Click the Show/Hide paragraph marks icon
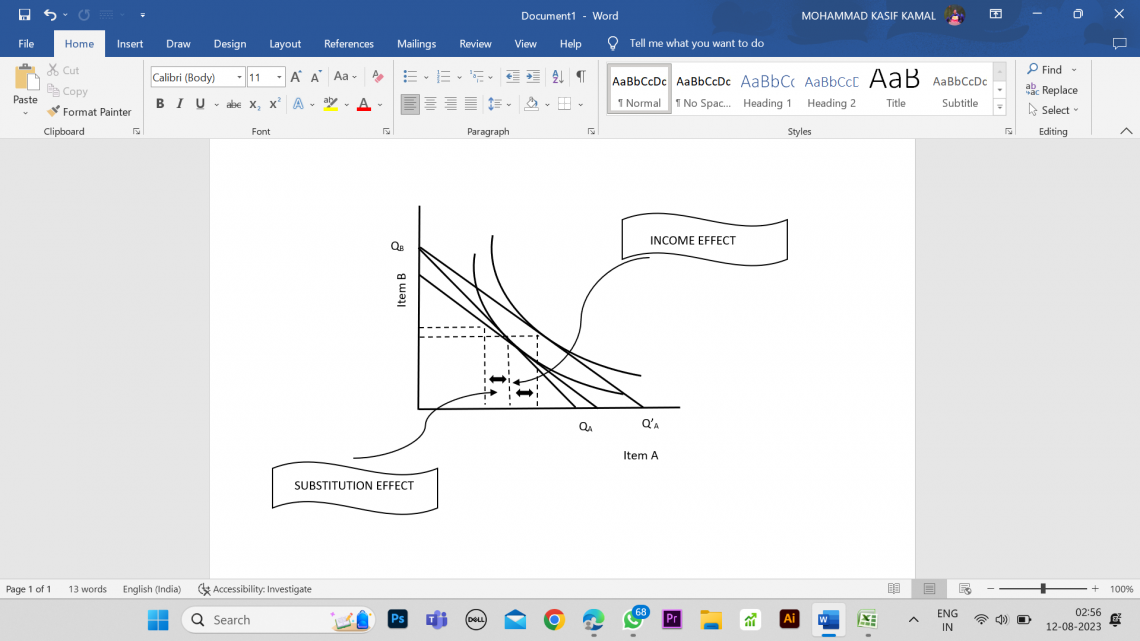The height and width of the screenshot is (641, 1140). [x=581, y=77]
